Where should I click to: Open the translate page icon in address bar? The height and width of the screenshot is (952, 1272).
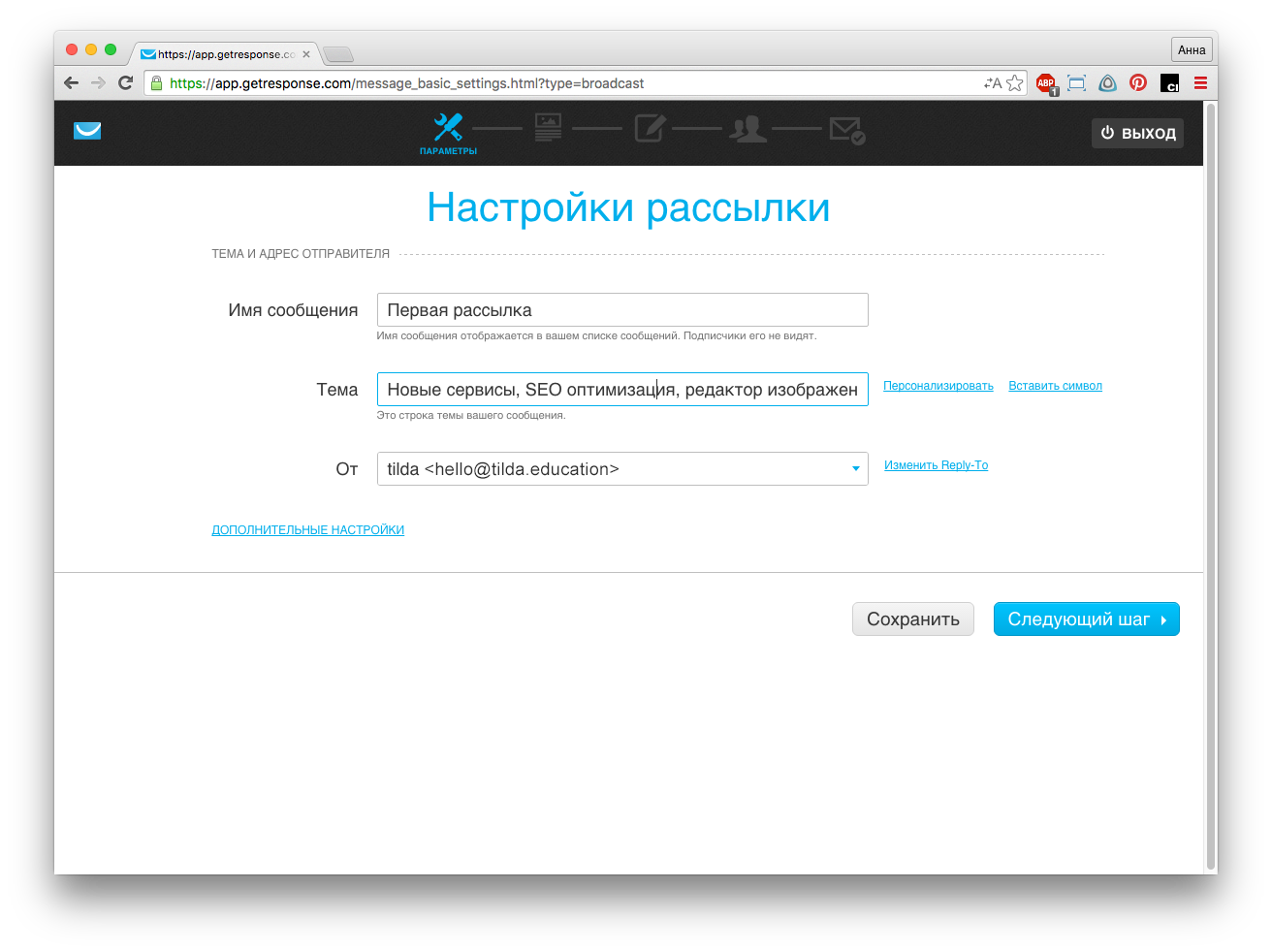992,83
